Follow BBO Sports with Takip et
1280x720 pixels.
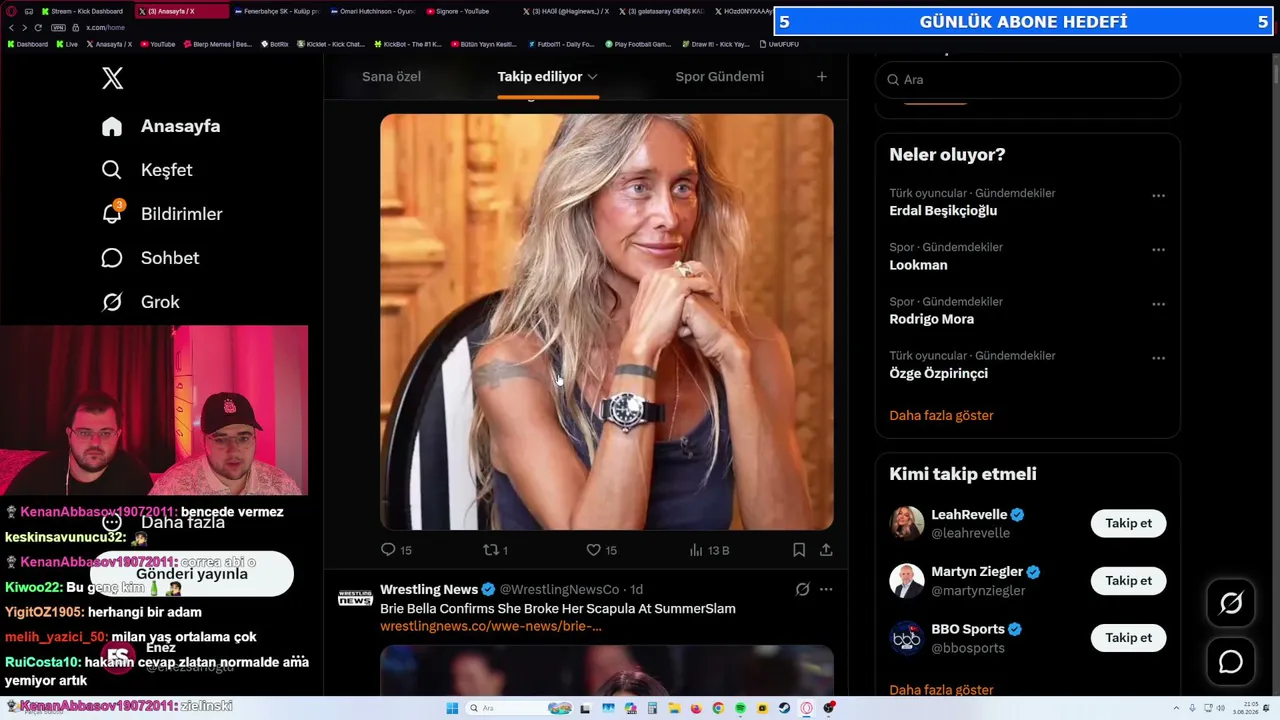click(1128, 637)
